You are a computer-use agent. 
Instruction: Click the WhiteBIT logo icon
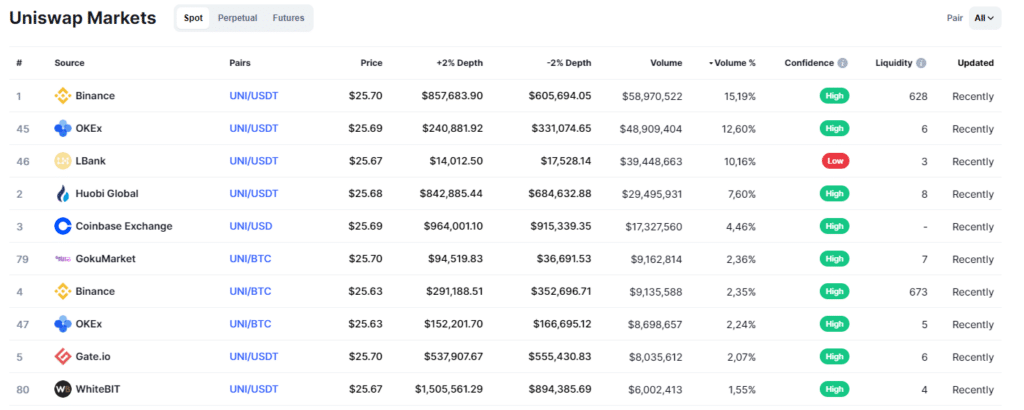63,388
